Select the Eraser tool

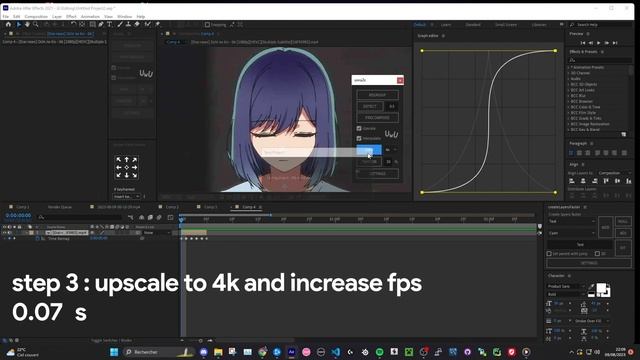(137, 24)
